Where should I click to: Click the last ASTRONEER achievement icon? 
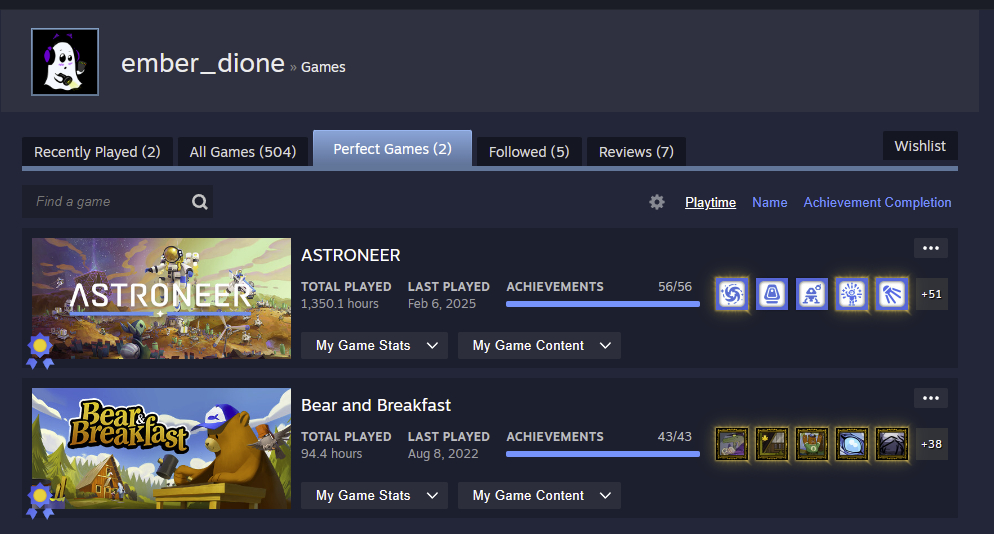892,294
